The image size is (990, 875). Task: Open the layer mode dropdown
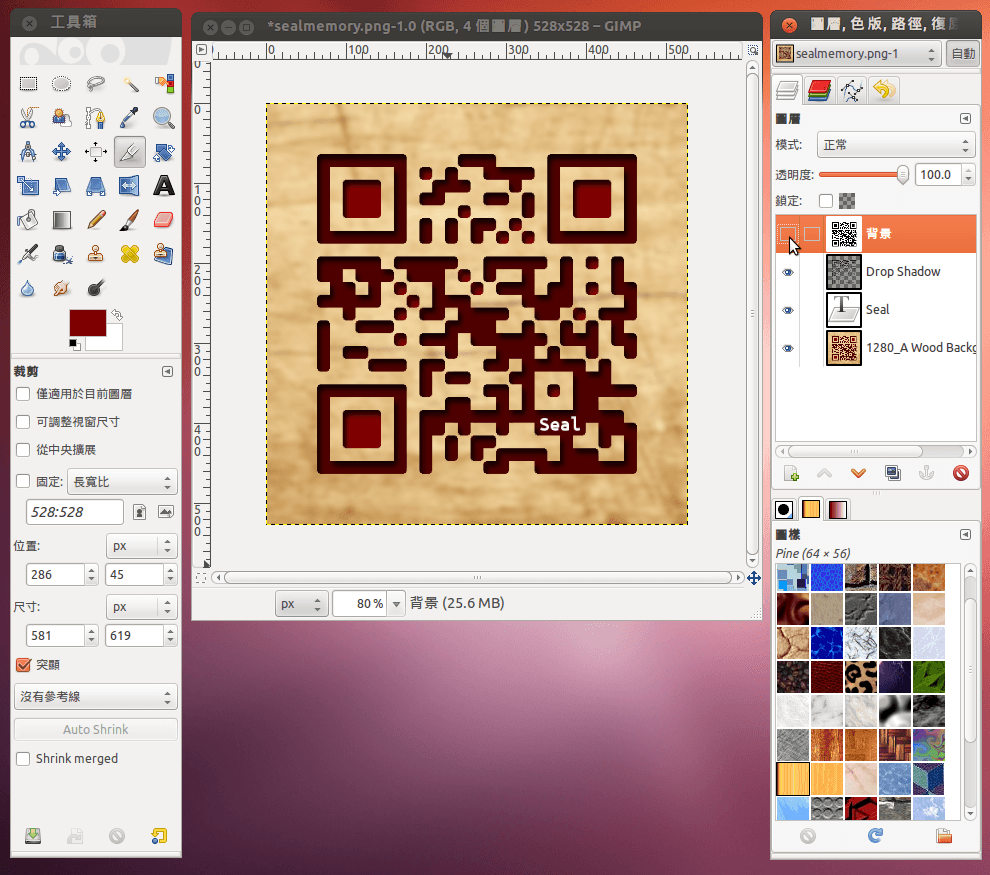(895, 145)
